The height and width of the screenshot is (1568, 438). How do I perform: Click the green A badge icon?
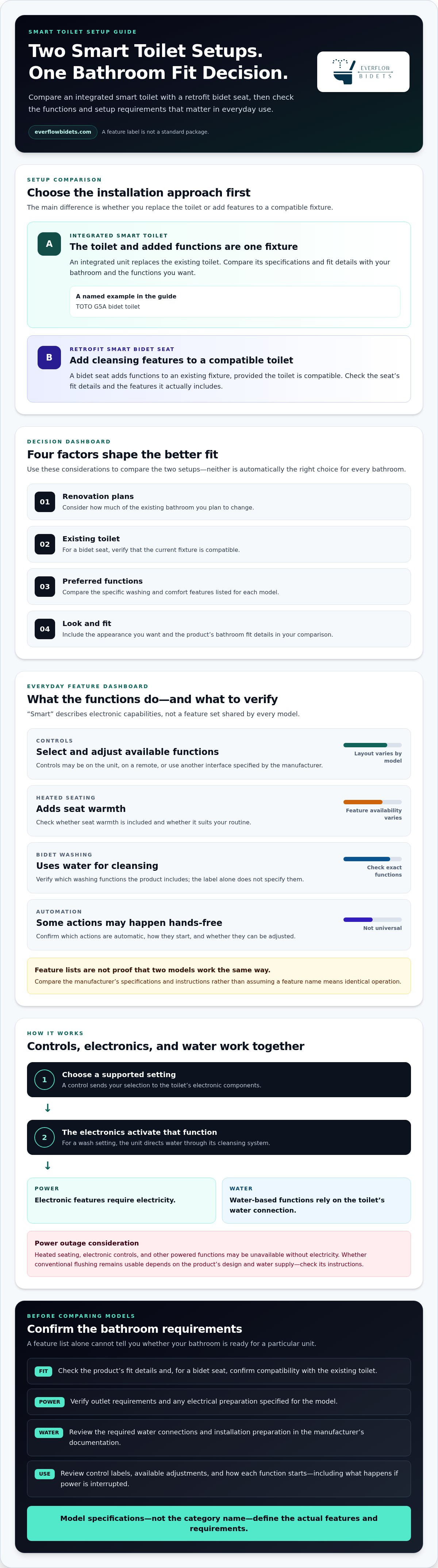(x=49, y=244)
